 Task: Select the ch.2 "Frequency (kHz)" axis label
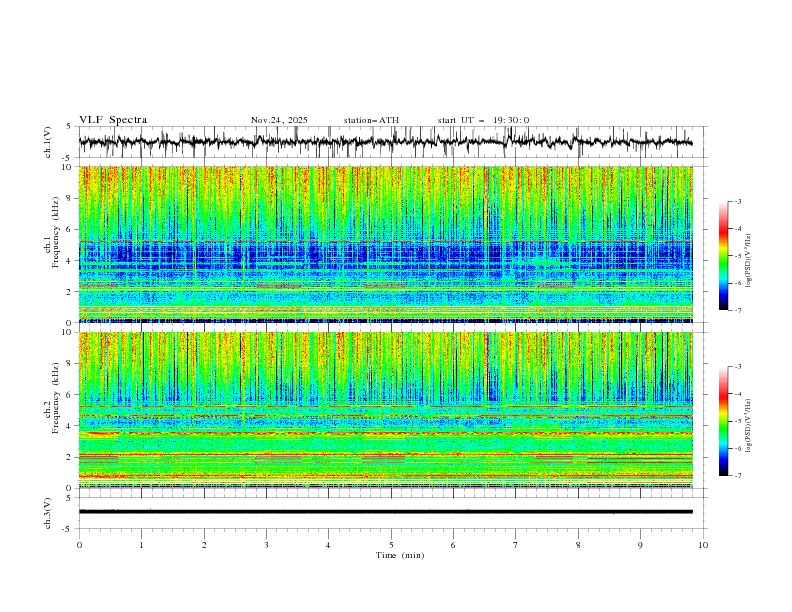pyautogui.click(x=57, y=398)
